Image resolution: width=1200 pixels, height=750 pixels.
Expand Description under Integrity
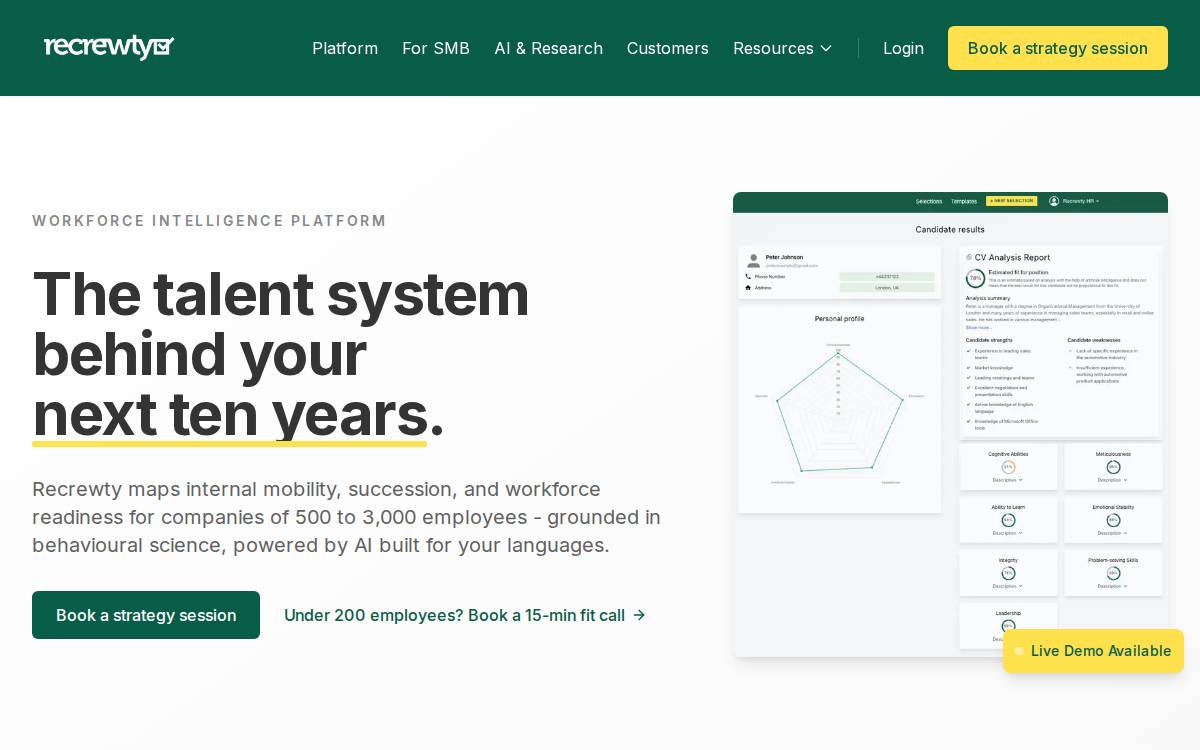(x=1007, y=586)
